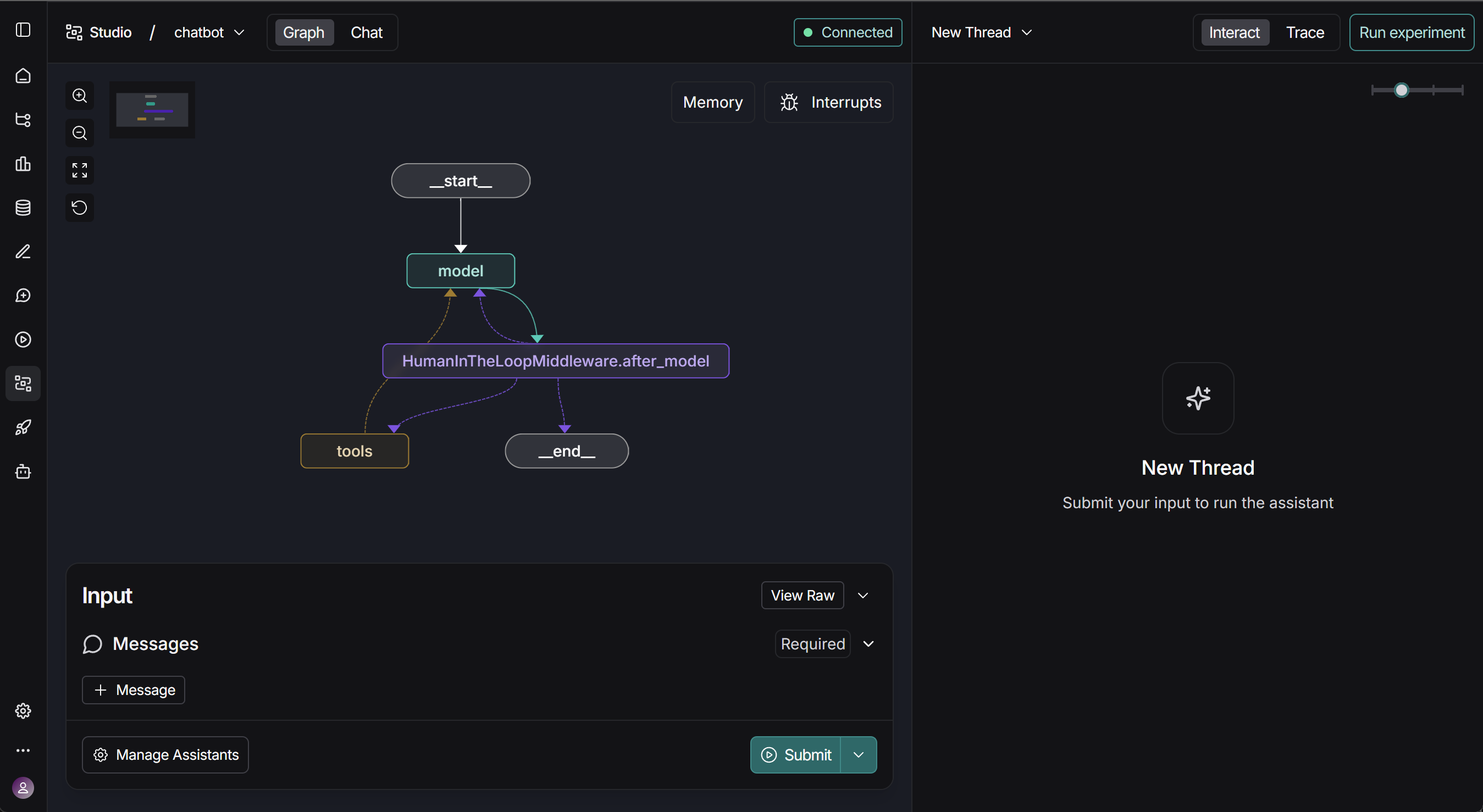Adjust the detail level slider handle

(1402, 90)
